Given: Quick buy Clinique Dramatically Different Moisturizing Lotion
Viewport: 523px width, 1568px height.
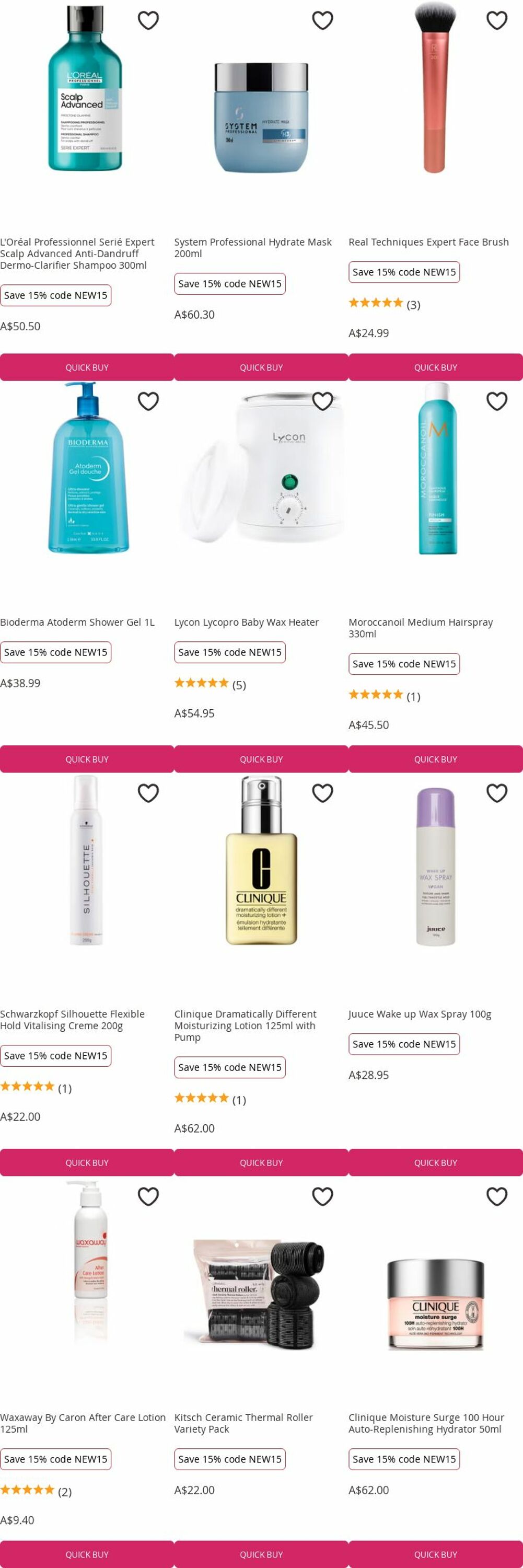Looking at the screenshot, I should [261, 1162].
